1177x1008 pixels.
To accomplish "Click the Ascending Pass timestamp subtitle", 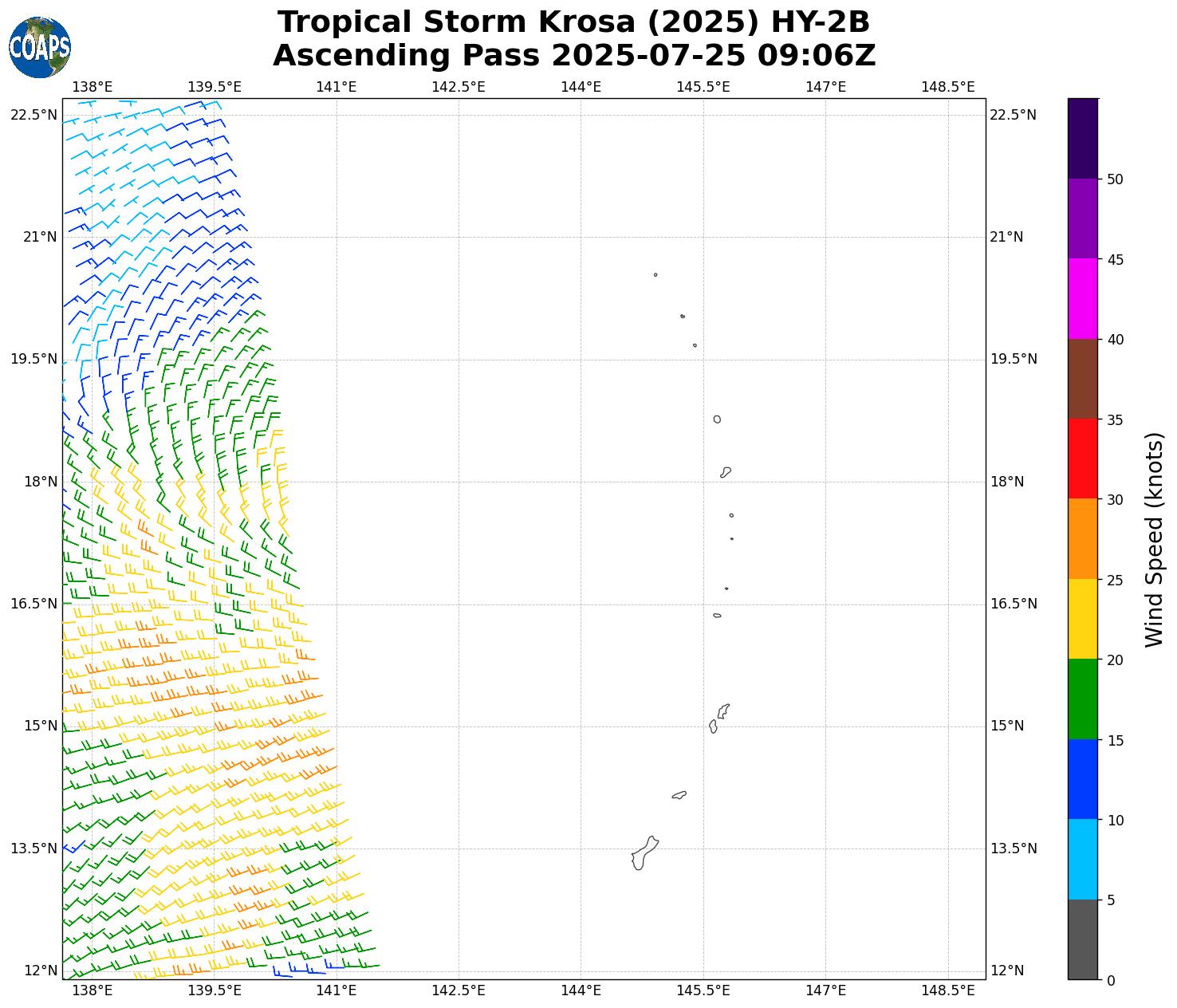I will click(x=573, y=56).
